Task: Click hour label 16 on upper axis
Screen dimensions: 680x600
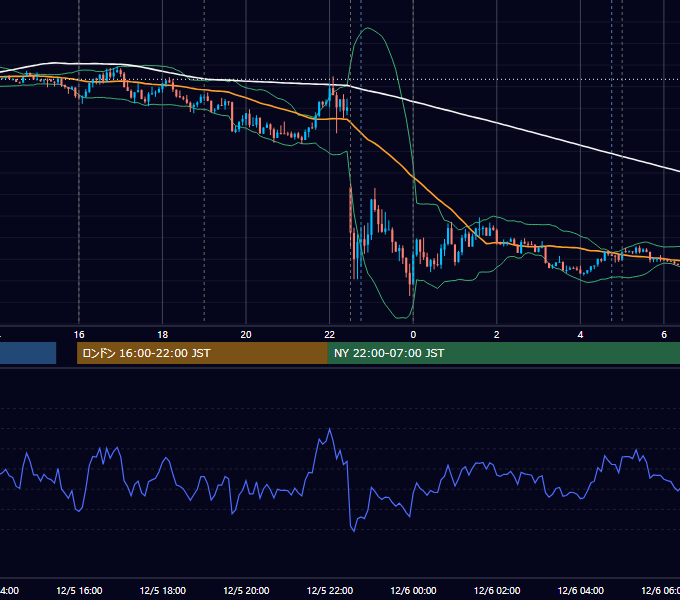Action: pyautogui.click(x=79, y=334)
